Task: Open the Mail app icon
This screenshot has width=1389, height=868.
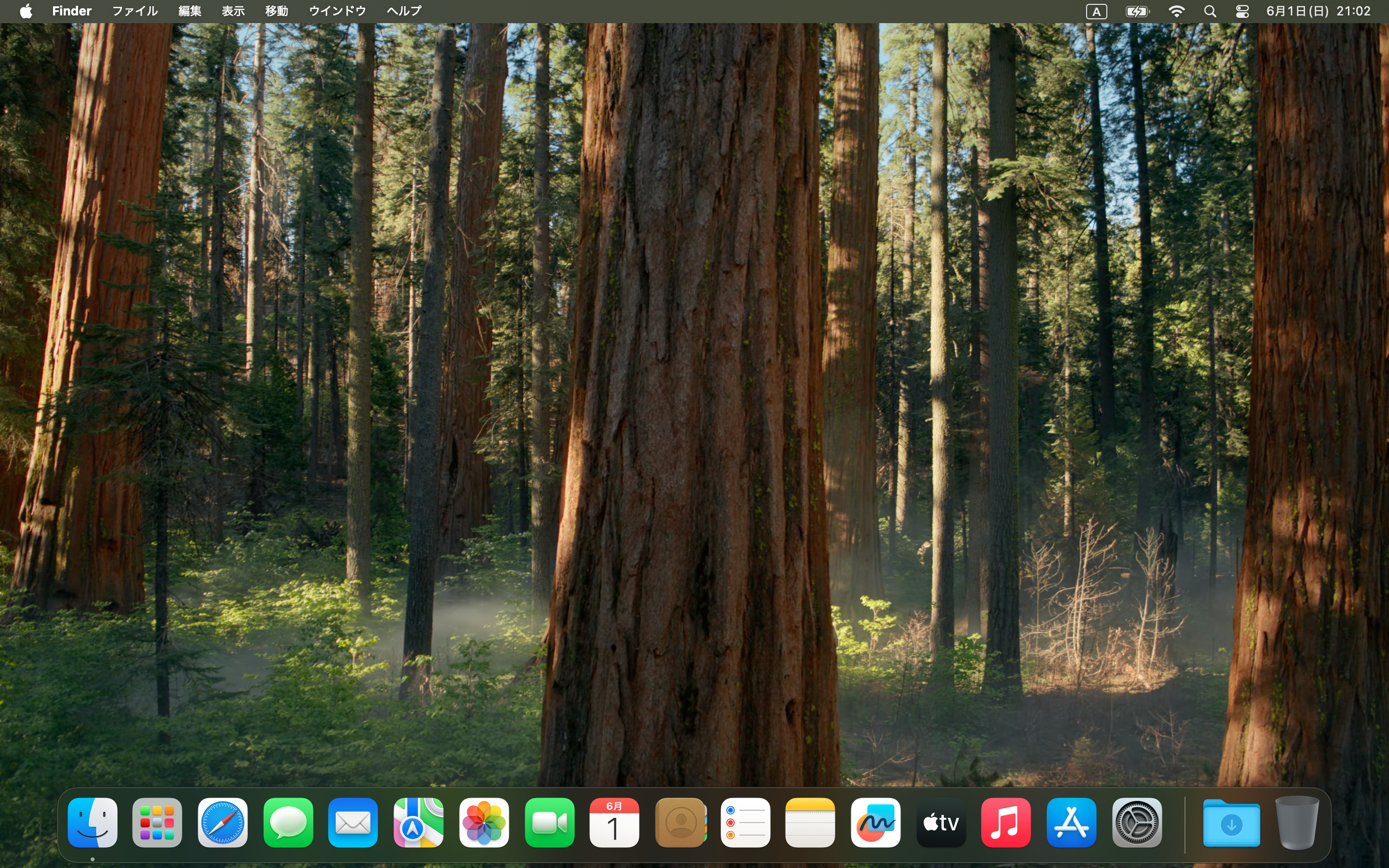Action: tap(353, 822)
